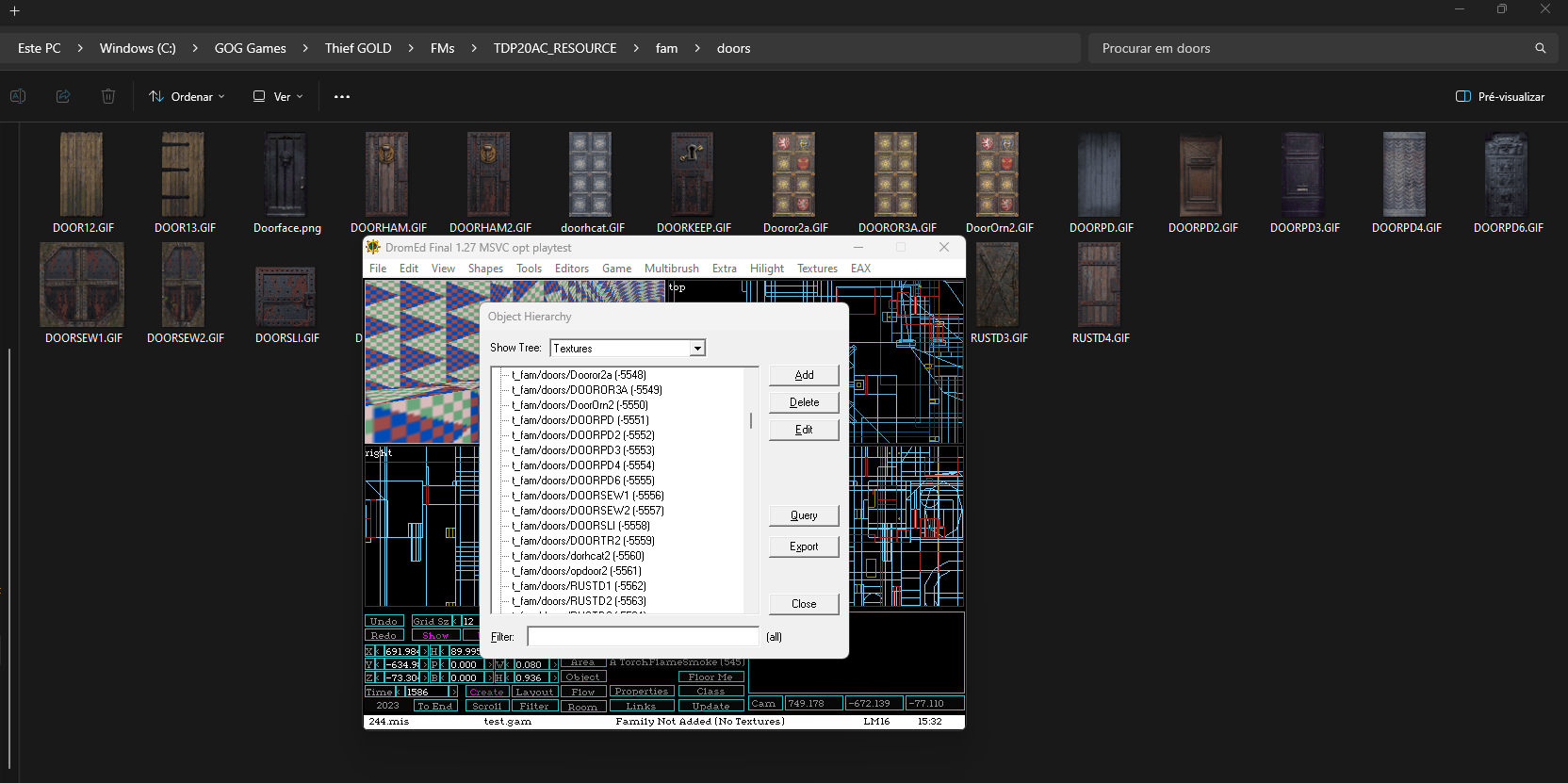Select the DOORPD.GIF file icon

1100,174
